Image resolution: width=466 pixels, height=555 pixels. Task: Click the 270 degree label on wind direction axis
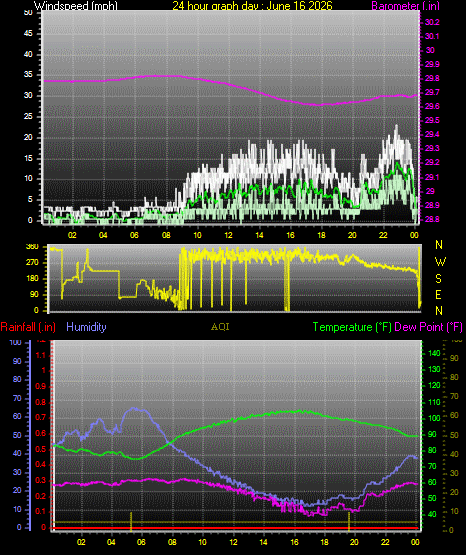click(32, 263)
